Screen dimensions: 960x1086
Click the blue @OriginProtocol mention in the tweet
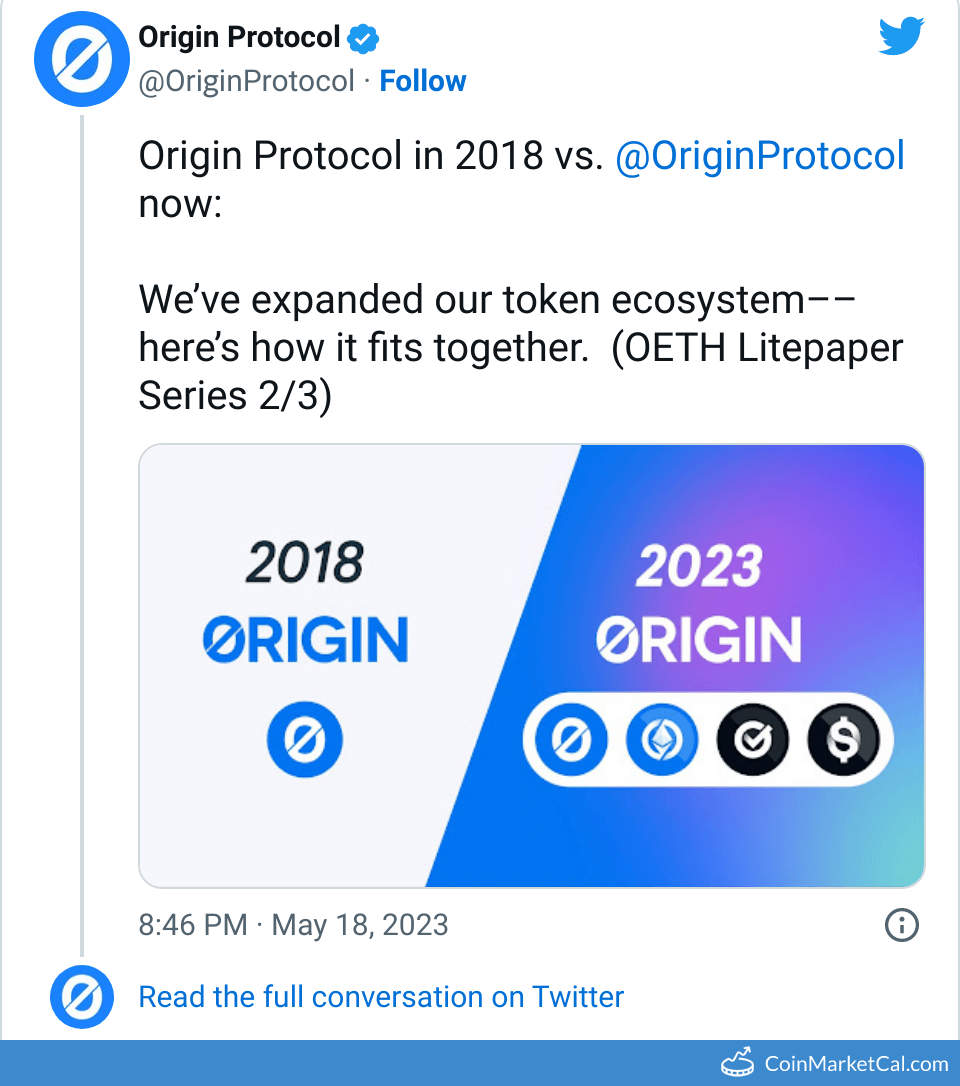click(760, 156)
